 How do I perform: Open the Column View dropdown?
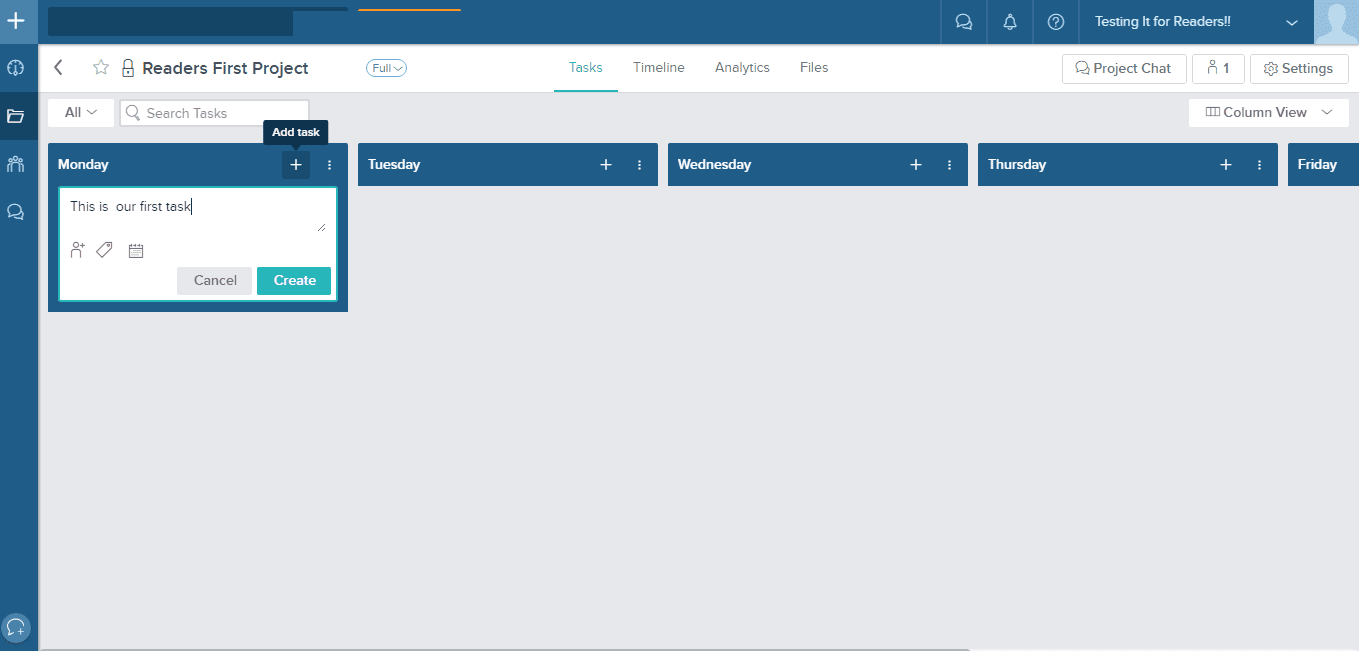pos(1268,112)
